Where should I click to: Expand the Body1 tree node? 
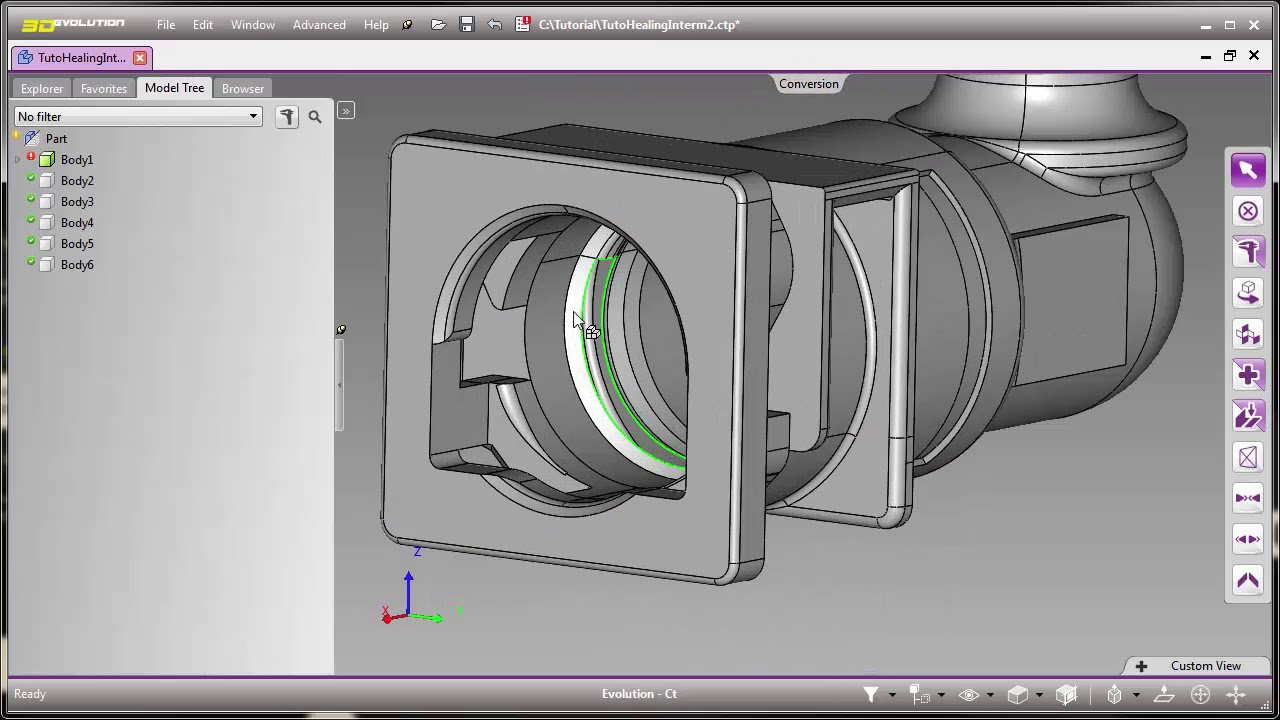(x=18, y=160)
